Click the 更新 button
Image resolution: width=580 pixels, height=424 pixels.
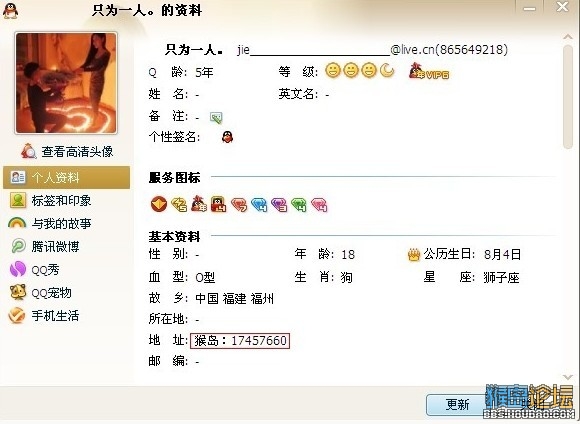457,404
